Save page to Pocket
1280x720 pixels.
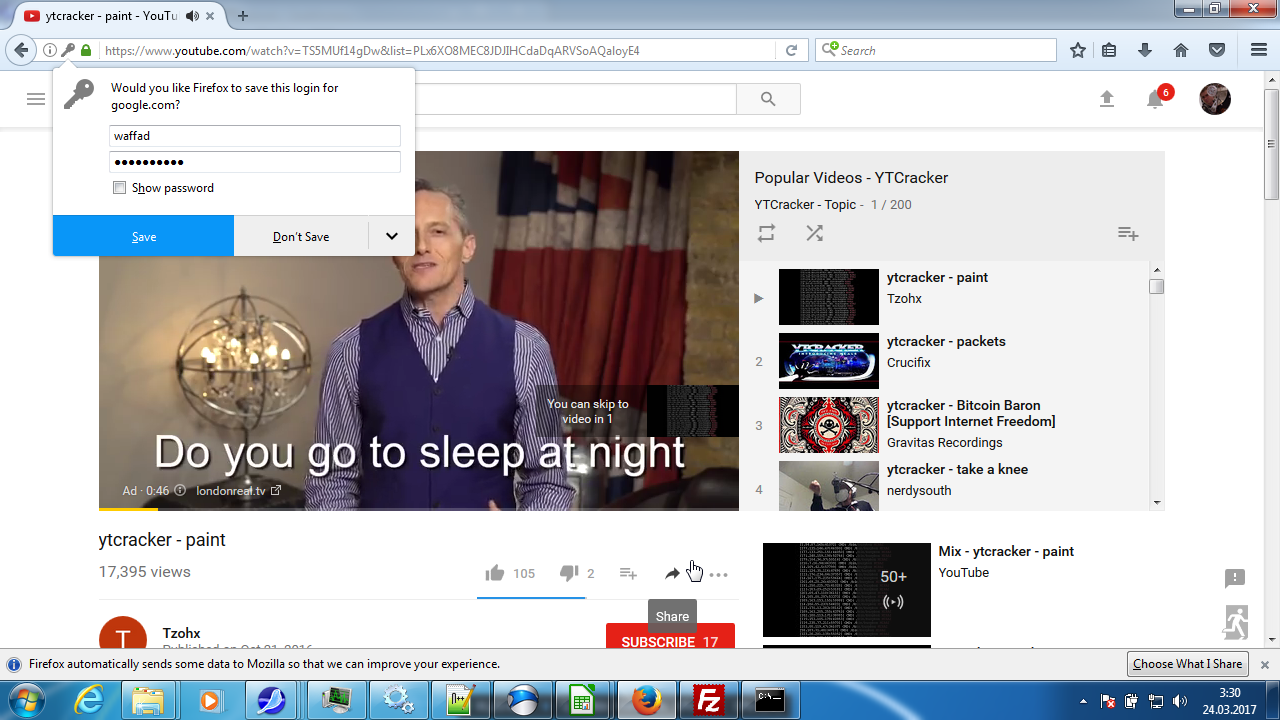(x=1217, y=50)
